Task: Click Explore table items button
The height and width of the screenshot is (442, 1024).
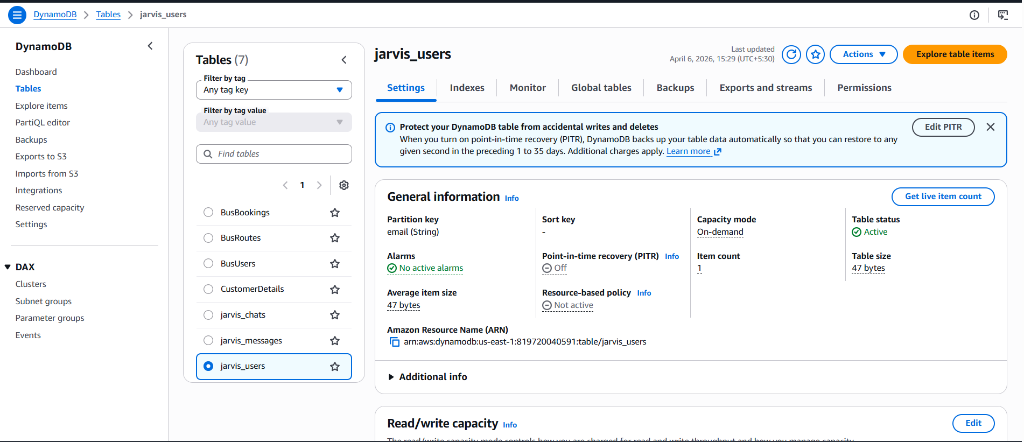Action: coord(955,55)
